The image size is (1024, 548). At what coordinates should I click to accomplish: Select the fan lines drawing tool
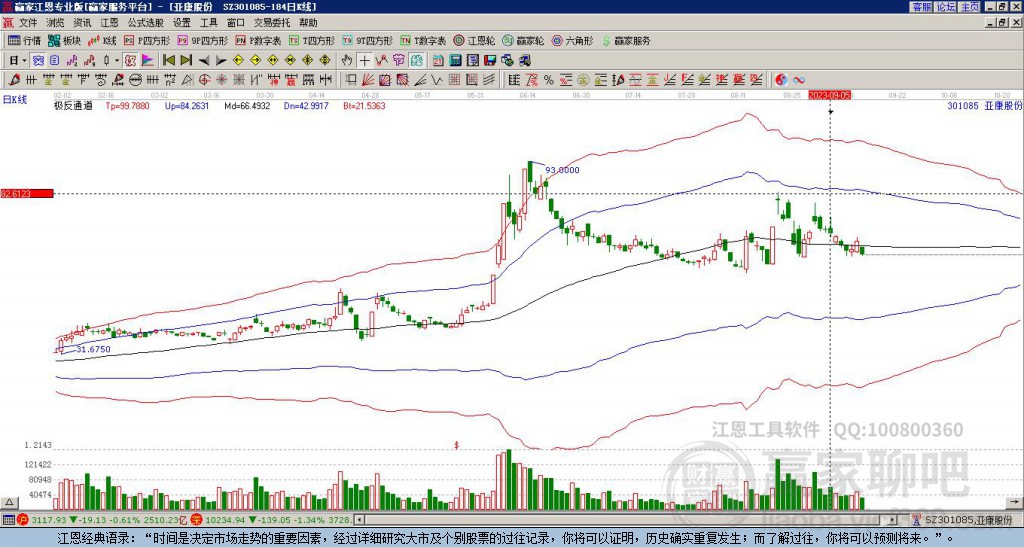368,80
